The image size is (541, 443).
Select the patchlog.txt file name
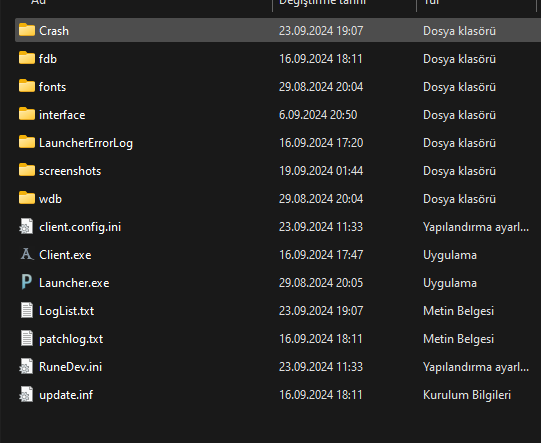71,339
